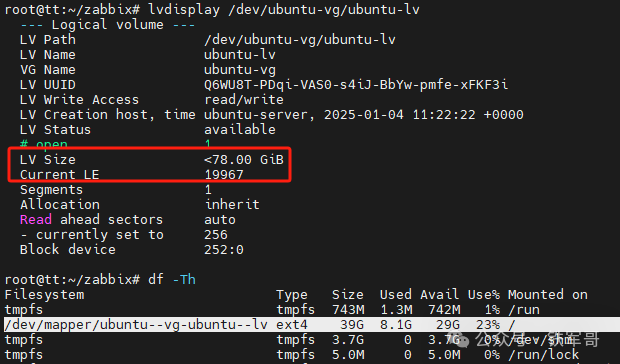The image size is (620, 364).
Task: Click the 'Segments' label
Action: 51,190
